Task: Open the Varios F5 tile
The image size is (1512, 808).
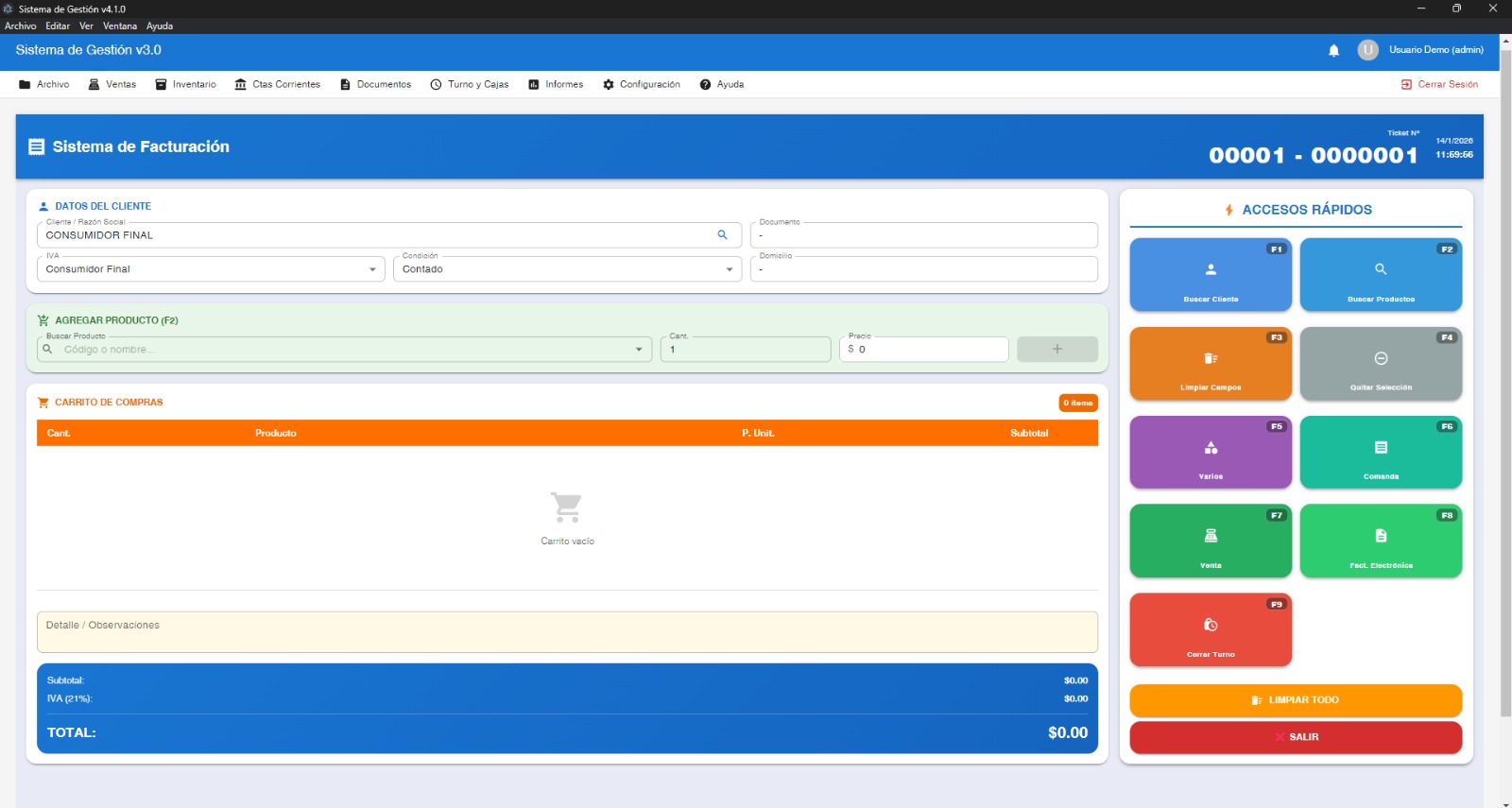Action: click(1210, 453)
